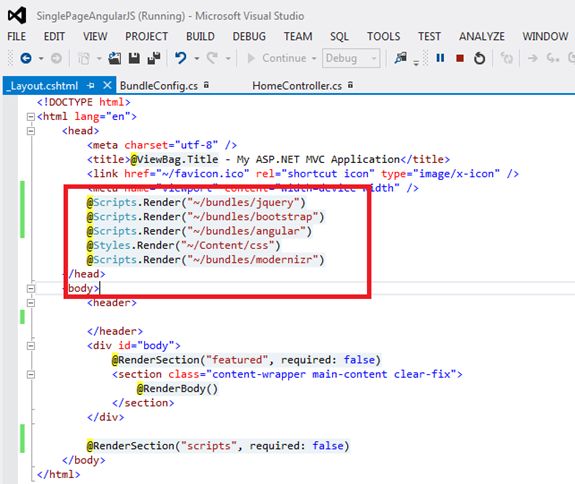
Task: Click the Visual Studio logo icon
Action: tap(17, 16)
